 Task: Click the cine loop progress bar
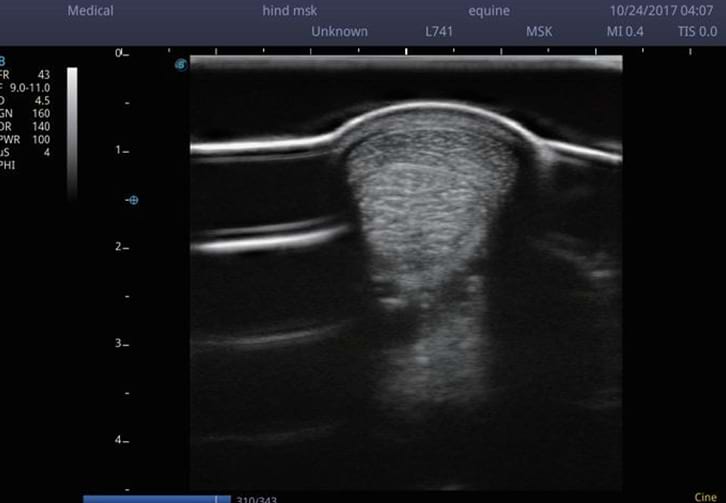[150, 498]
